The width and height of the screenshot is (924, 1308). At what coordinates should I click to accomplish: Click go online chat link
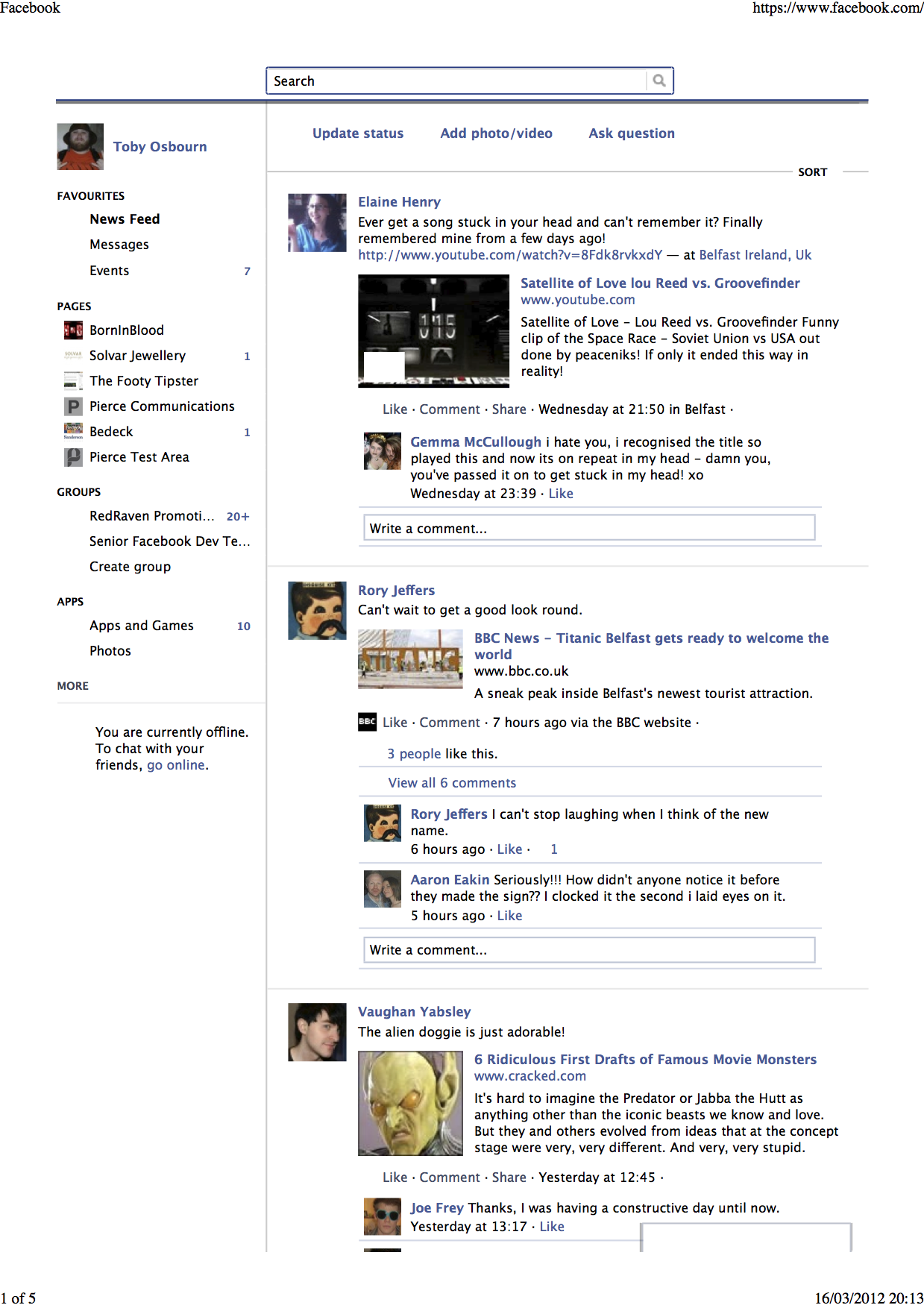(176, 765)
